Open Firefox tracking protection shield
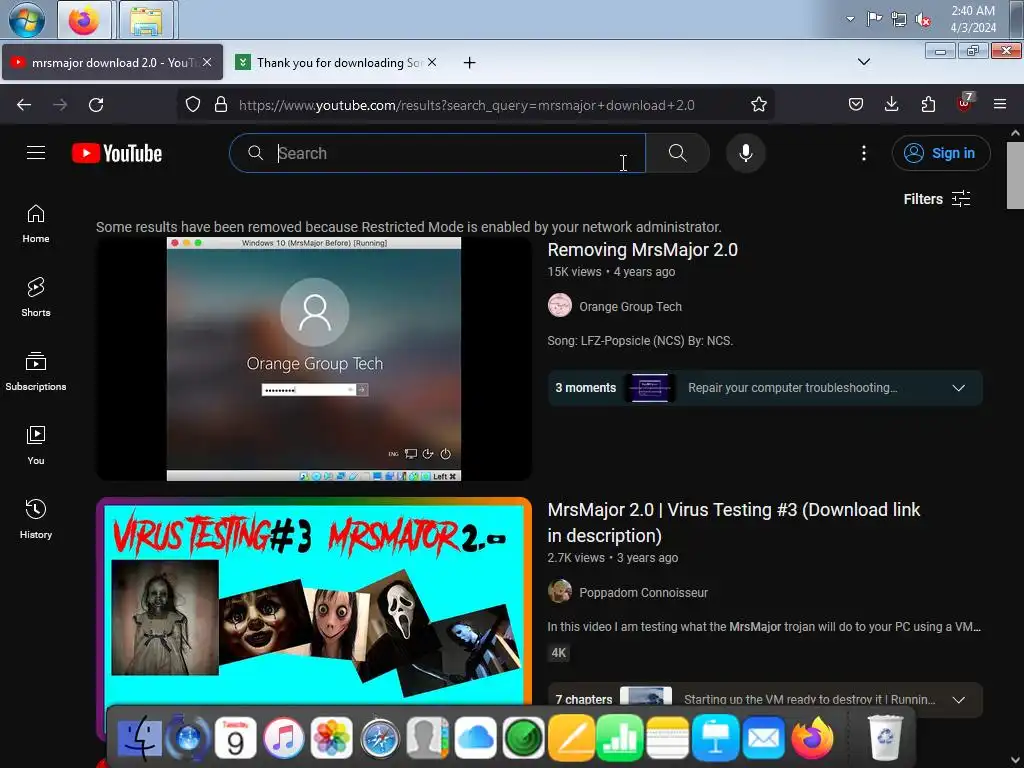Image resolution: width=1024 pixels, height=768 pixels. coord(193,104)
